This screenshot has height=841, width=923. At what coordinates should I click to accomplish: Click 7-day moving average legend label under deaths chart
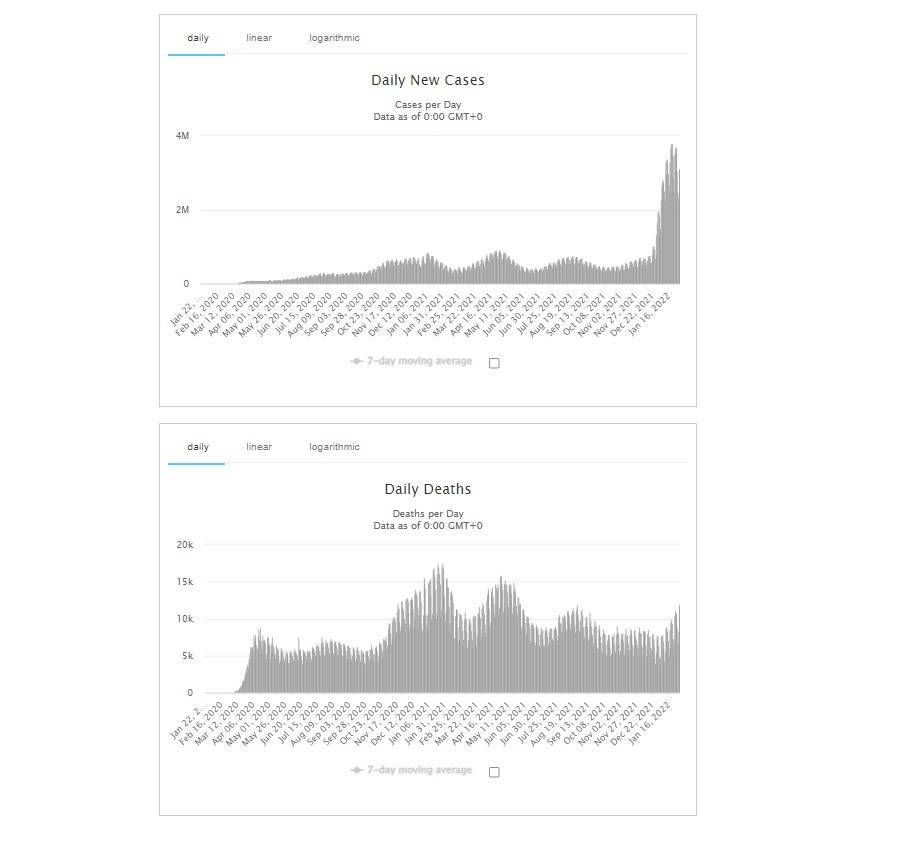click(x=419, y=770)
